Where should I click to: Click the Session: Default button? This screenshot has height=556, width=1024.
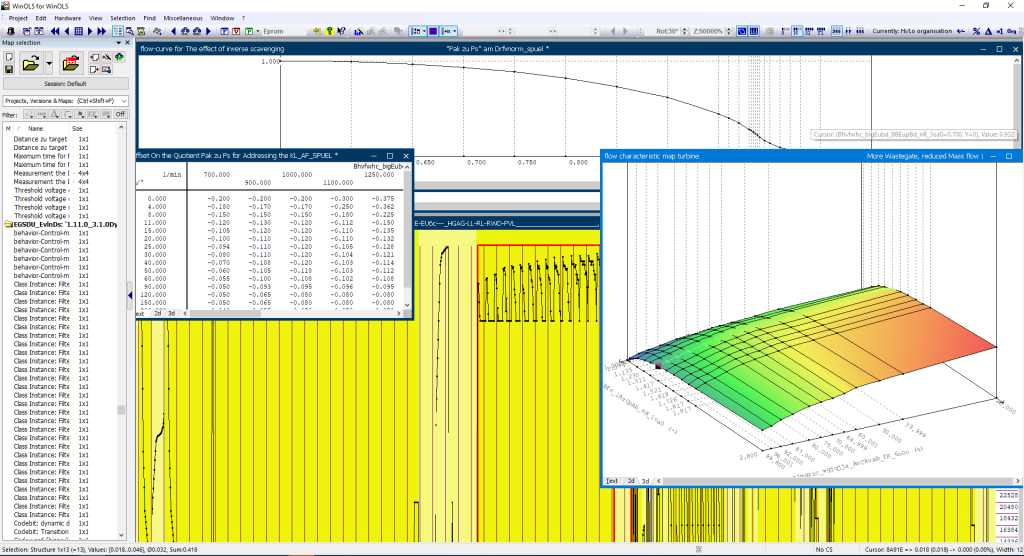(x=65, y=84)
